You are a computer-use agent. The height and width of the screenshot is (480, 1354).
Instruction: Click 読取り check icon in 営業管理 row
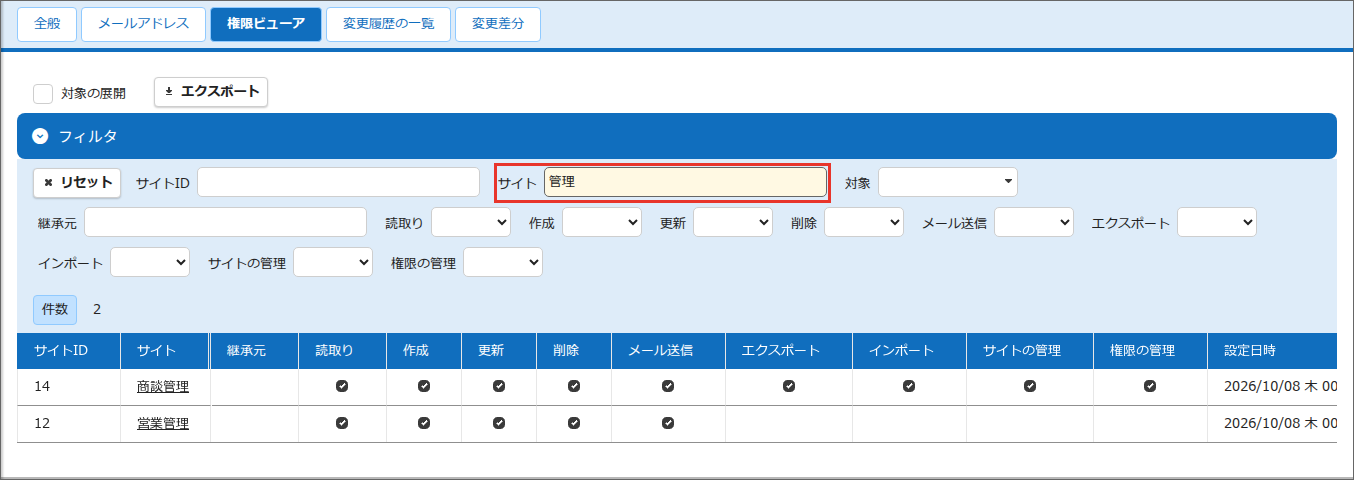342,423
